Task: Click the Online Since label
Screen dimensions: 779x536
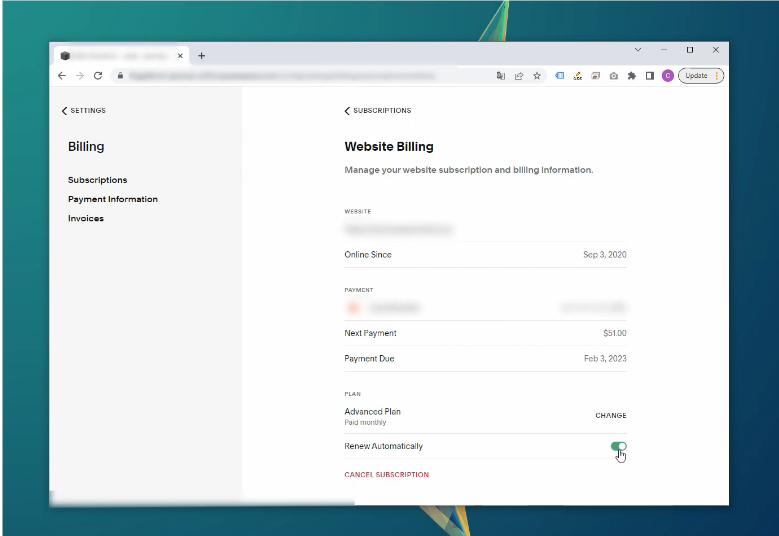Action: point(368,254)
